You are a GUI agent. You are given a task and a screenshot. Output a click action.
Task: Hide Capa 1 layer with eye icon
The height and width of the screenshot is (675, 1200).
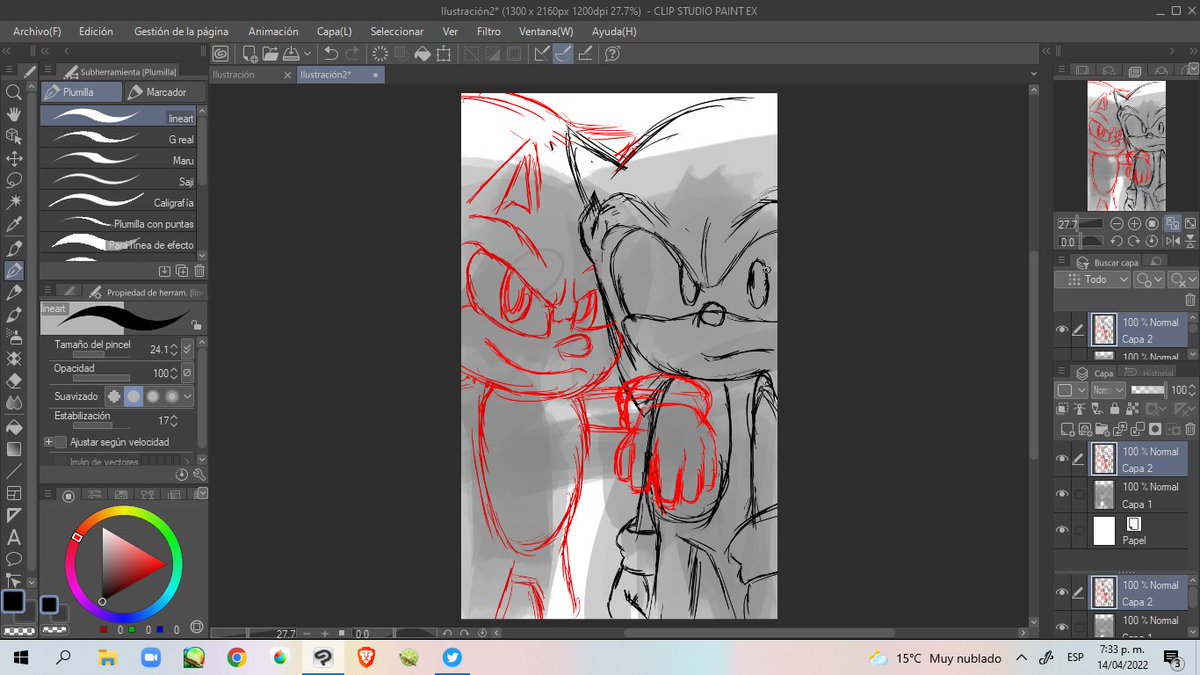point(1062,494)
